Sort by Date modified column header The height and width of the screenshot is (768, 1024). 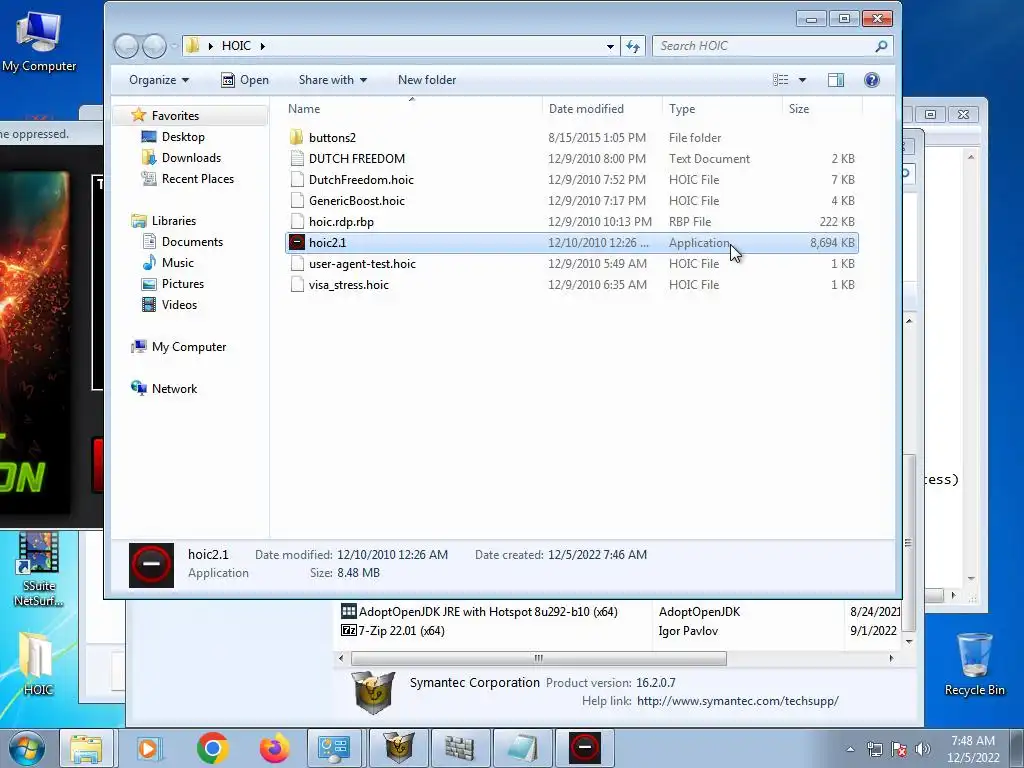click(602, 108)
